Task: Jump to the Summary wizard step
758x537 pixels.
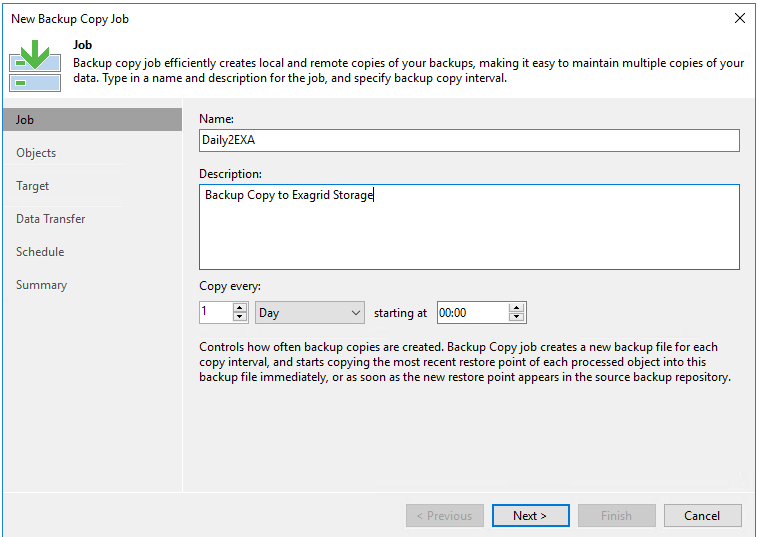Action: (41, 285)
